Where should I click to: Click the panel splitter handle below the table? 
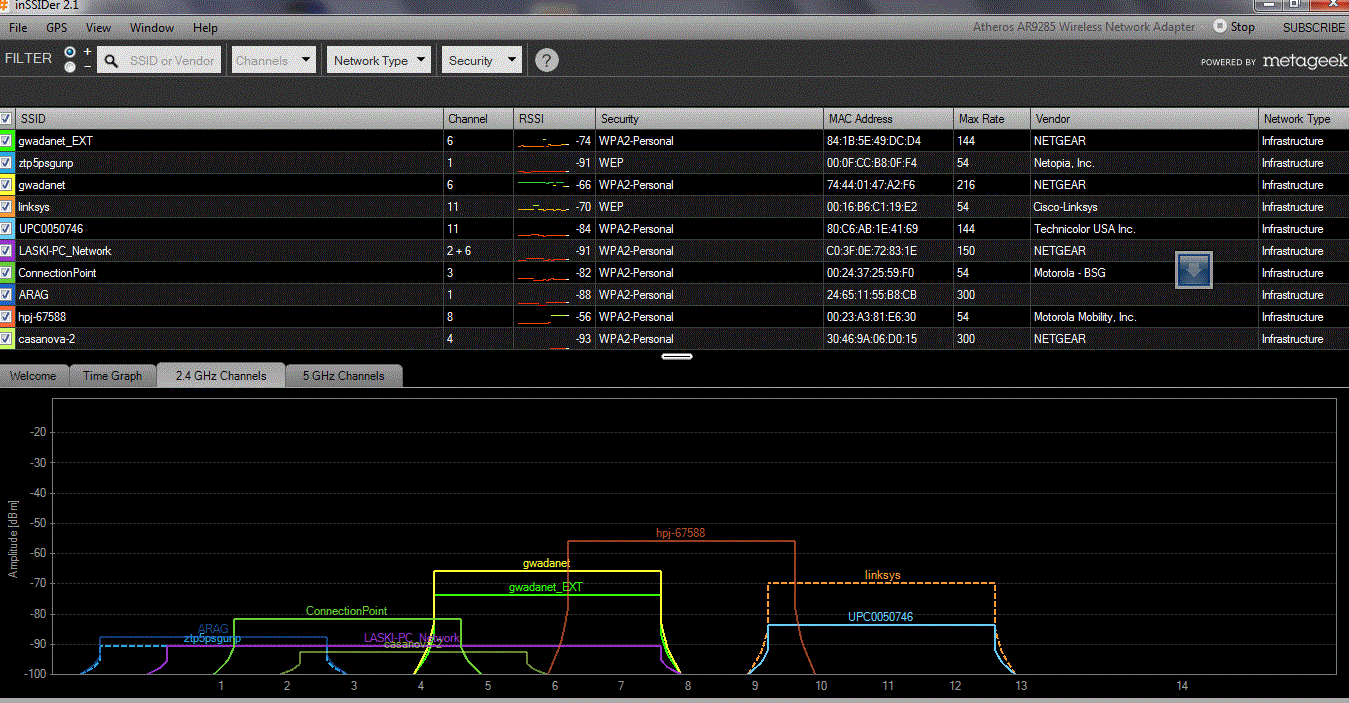coord(677,355)
